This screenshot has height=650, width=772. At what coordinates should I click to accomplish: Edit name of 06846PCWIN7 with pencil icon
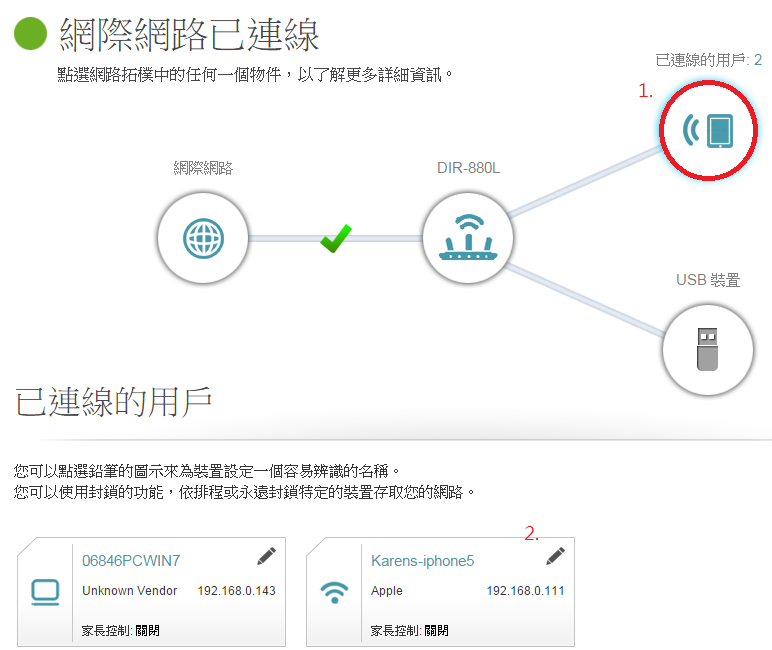point(266,555)
